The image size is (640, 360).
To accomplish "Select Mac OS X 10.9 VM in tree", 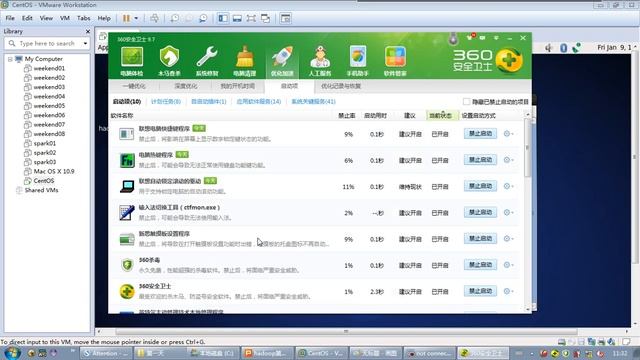I will click(x=53, y=171).
